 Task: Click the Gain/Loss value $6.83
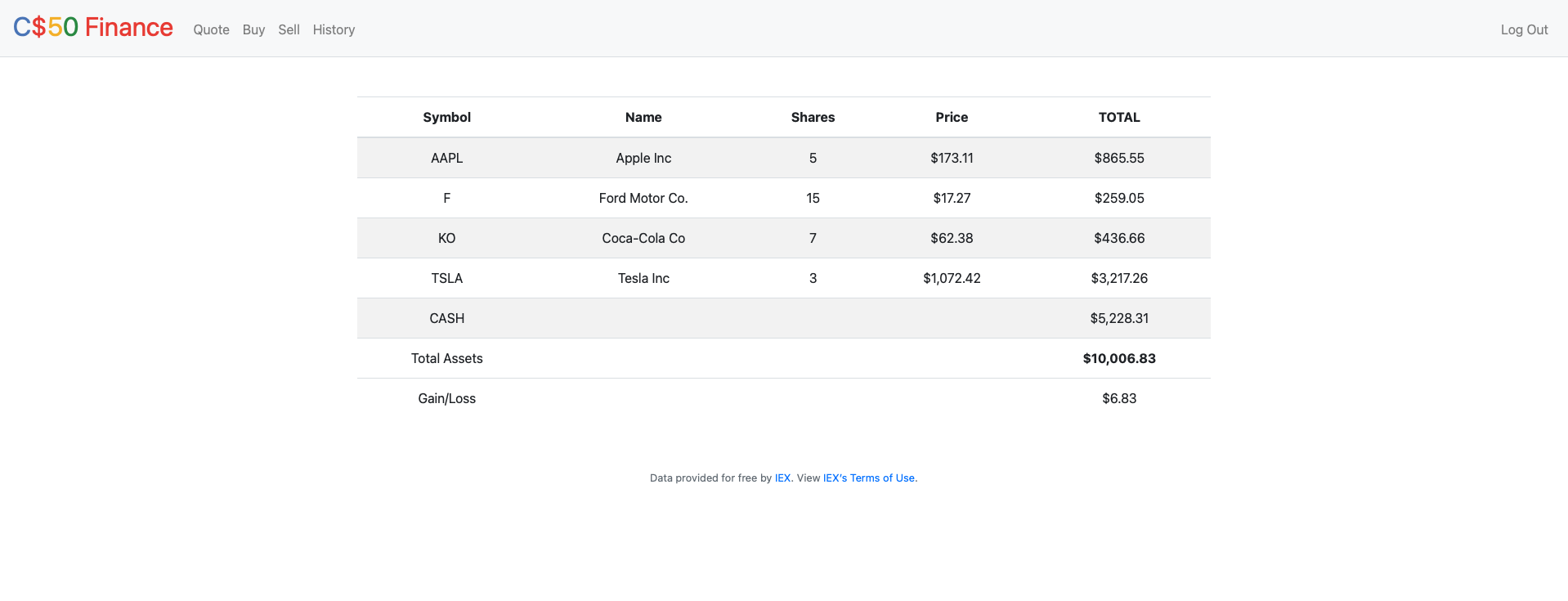click(1119, 398)
